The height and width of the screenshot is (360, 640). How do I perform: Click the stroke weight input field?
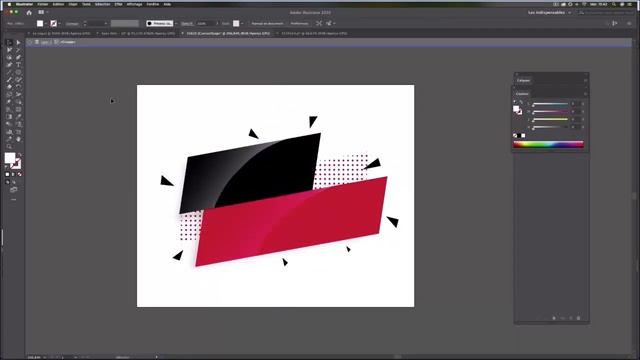(95, 24)
